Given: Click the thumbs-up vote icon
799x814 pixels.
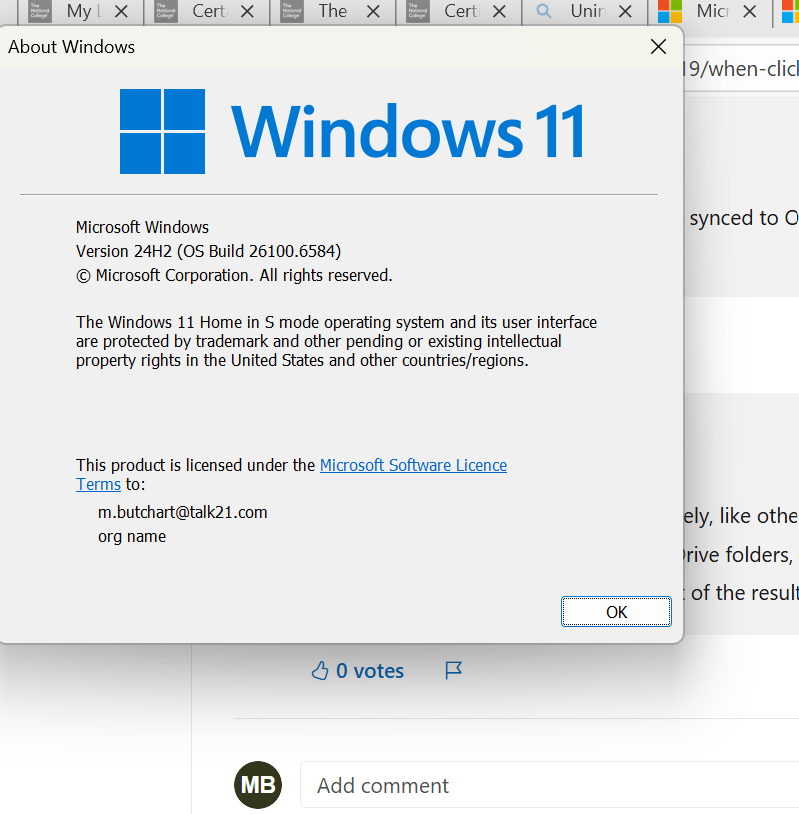Looking at the screenshot, I should coord(320,671).
